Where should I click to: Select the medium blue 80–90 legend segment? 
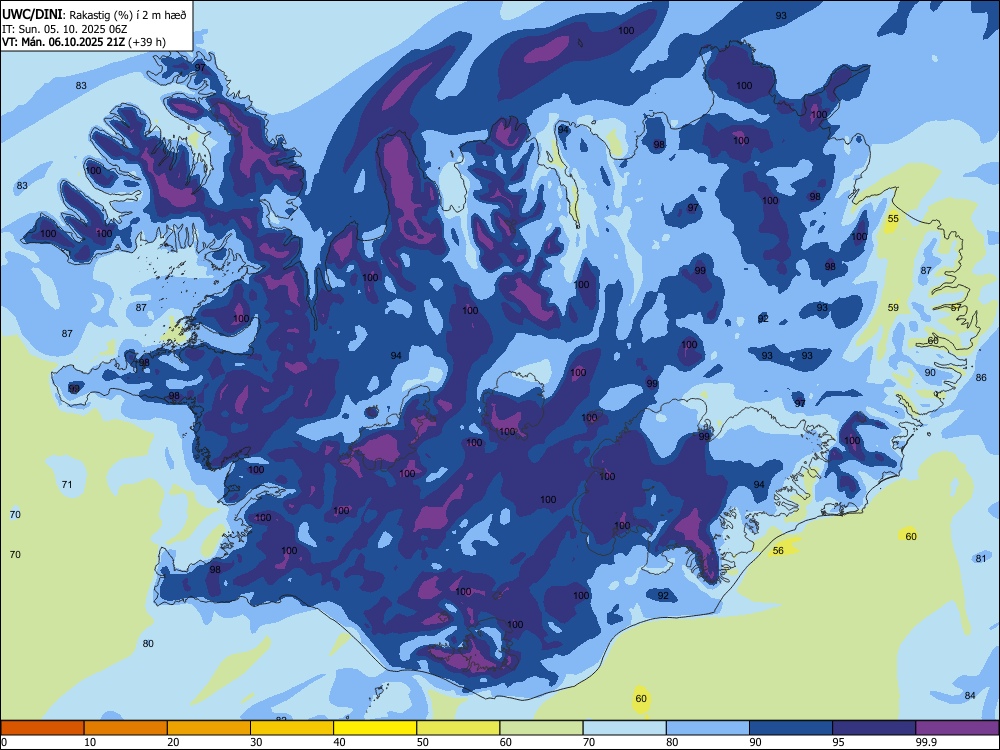pos(707,728)
